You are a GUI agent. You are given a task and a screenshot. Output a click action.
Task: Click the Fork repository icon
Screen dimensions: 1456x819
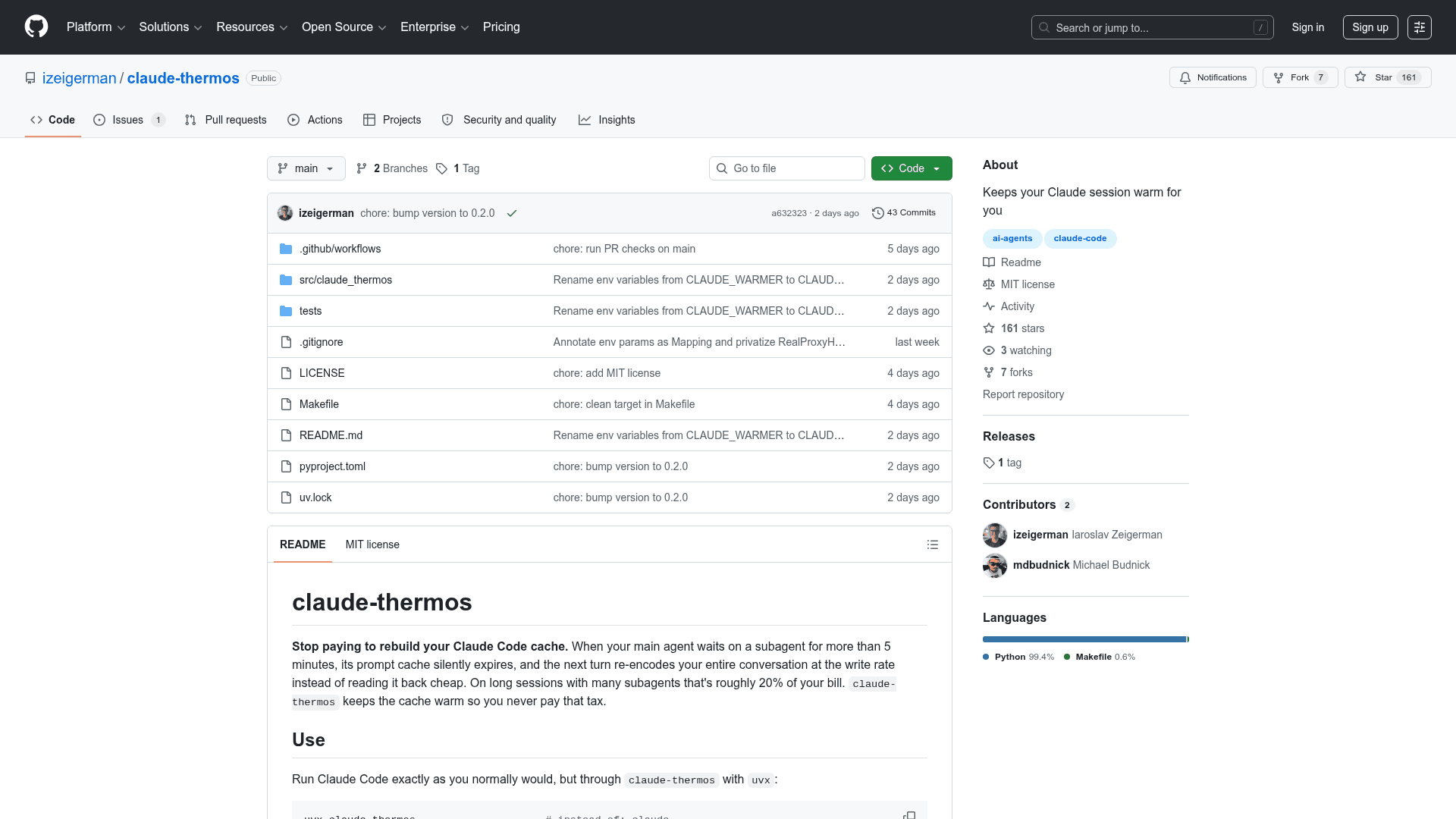point(1279,77)
